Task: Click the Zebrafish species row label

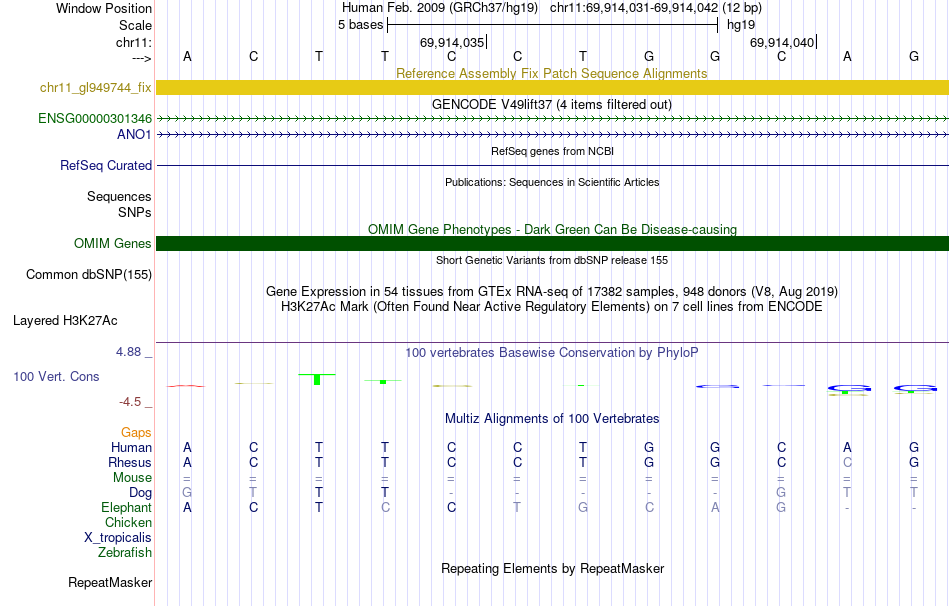Action: 125,553
